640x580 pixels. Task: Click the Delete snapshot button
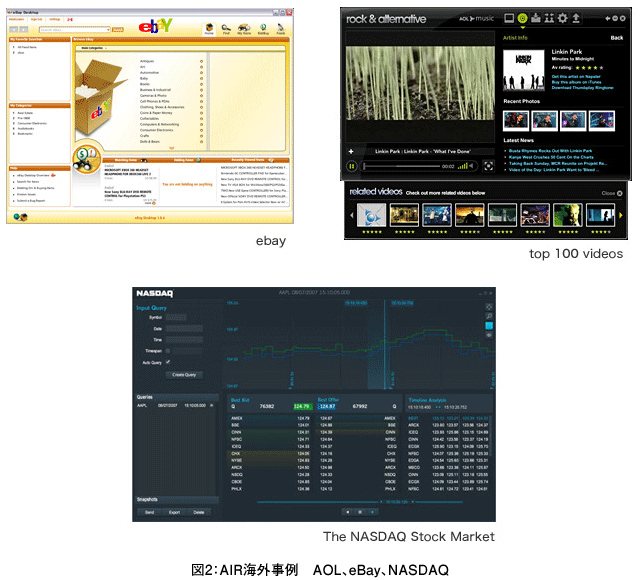click(199, 512)
